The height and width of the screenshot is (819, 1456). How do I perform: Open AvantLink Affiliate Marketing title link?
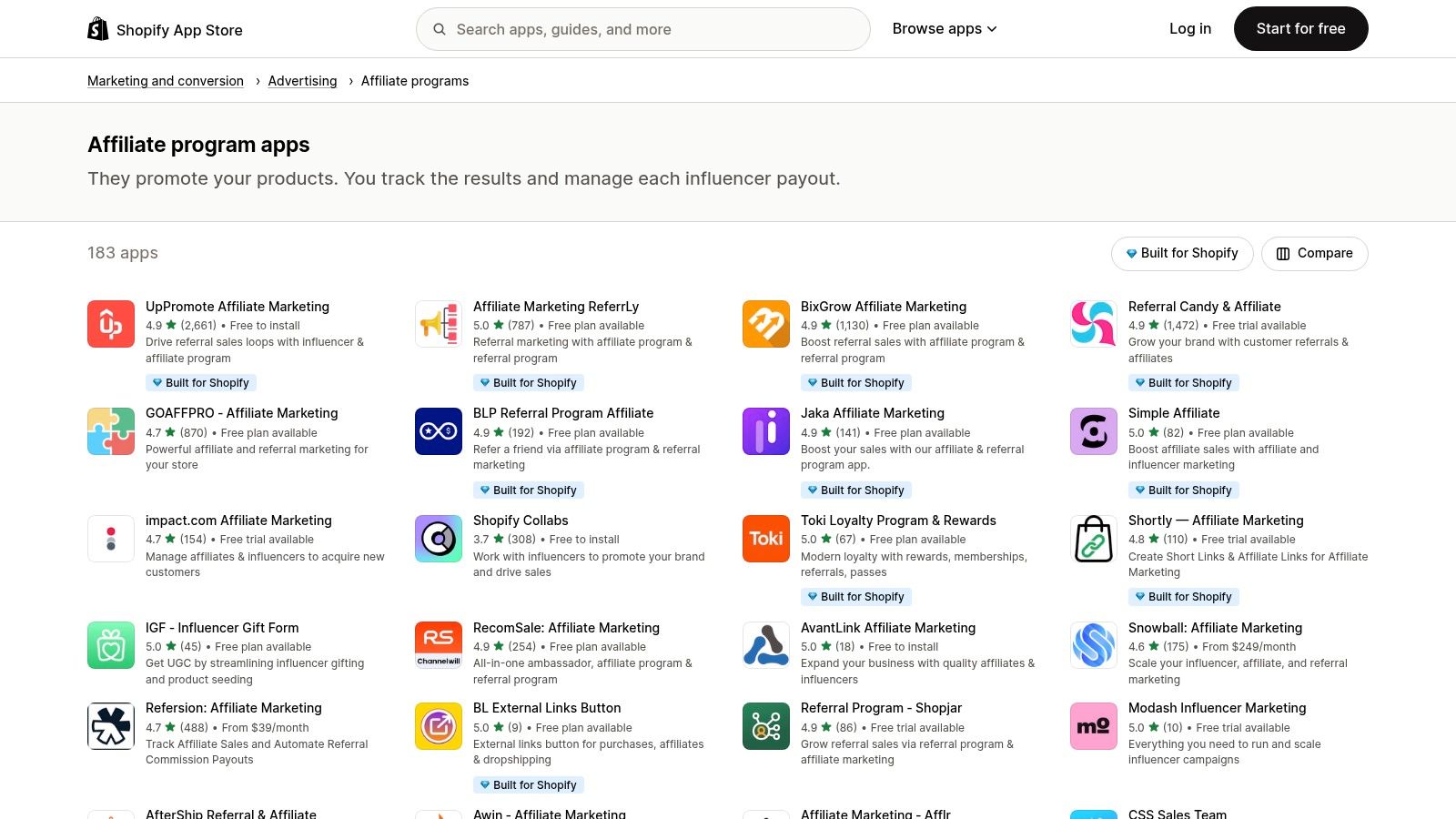pyautogui.click(x=888, y=628)
